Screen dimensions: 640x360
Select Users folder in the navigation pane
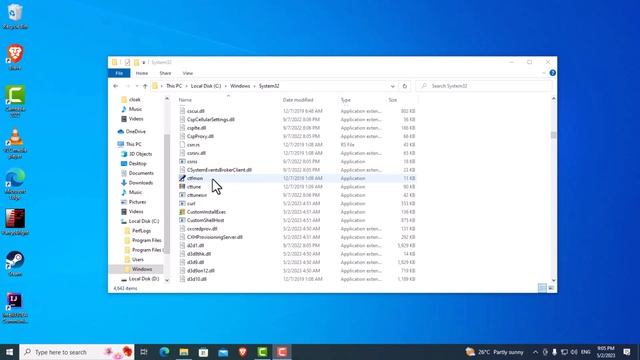[x=134, y=260]
